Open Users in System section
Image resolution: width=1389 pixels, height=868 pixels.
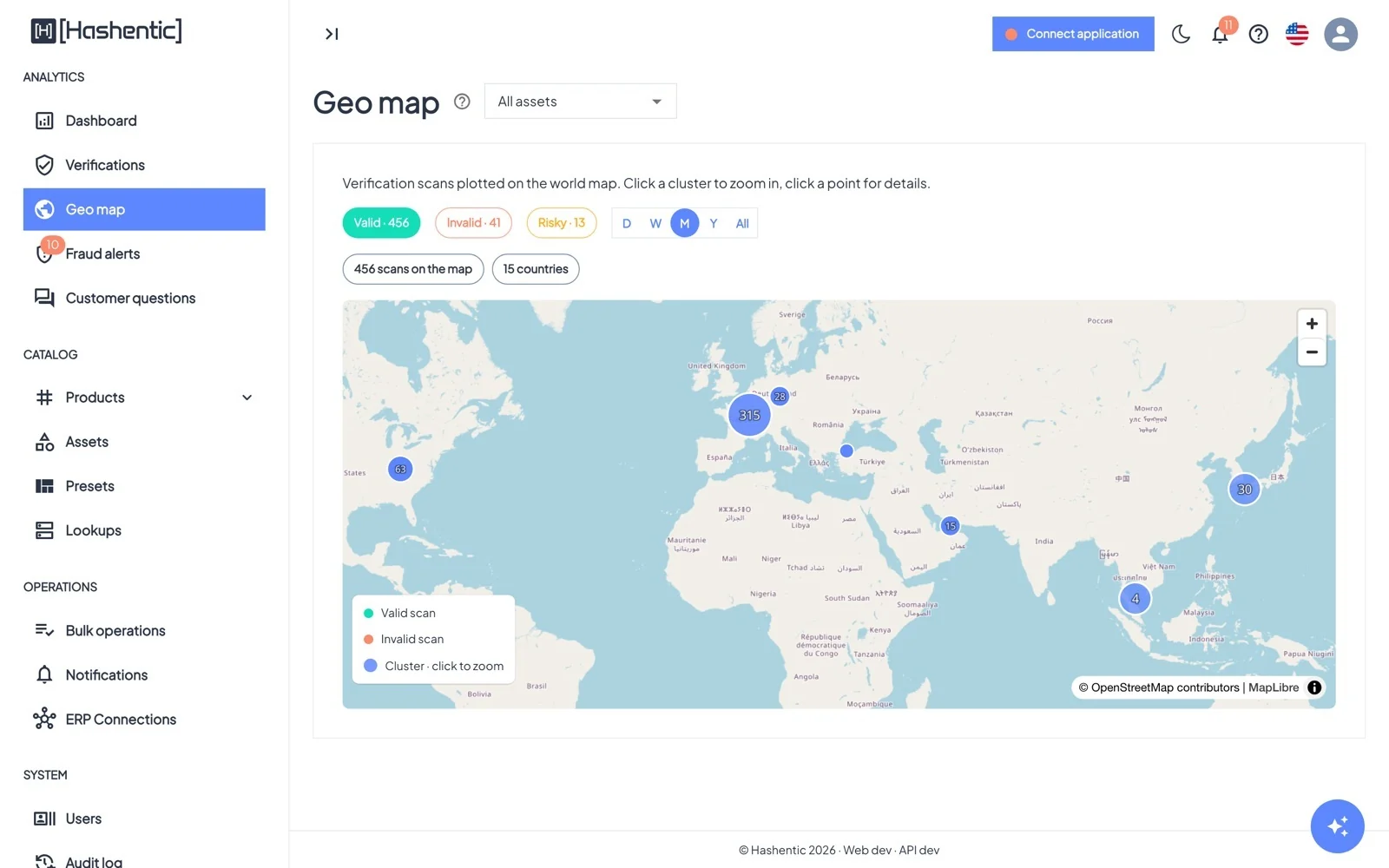(144, 819)
